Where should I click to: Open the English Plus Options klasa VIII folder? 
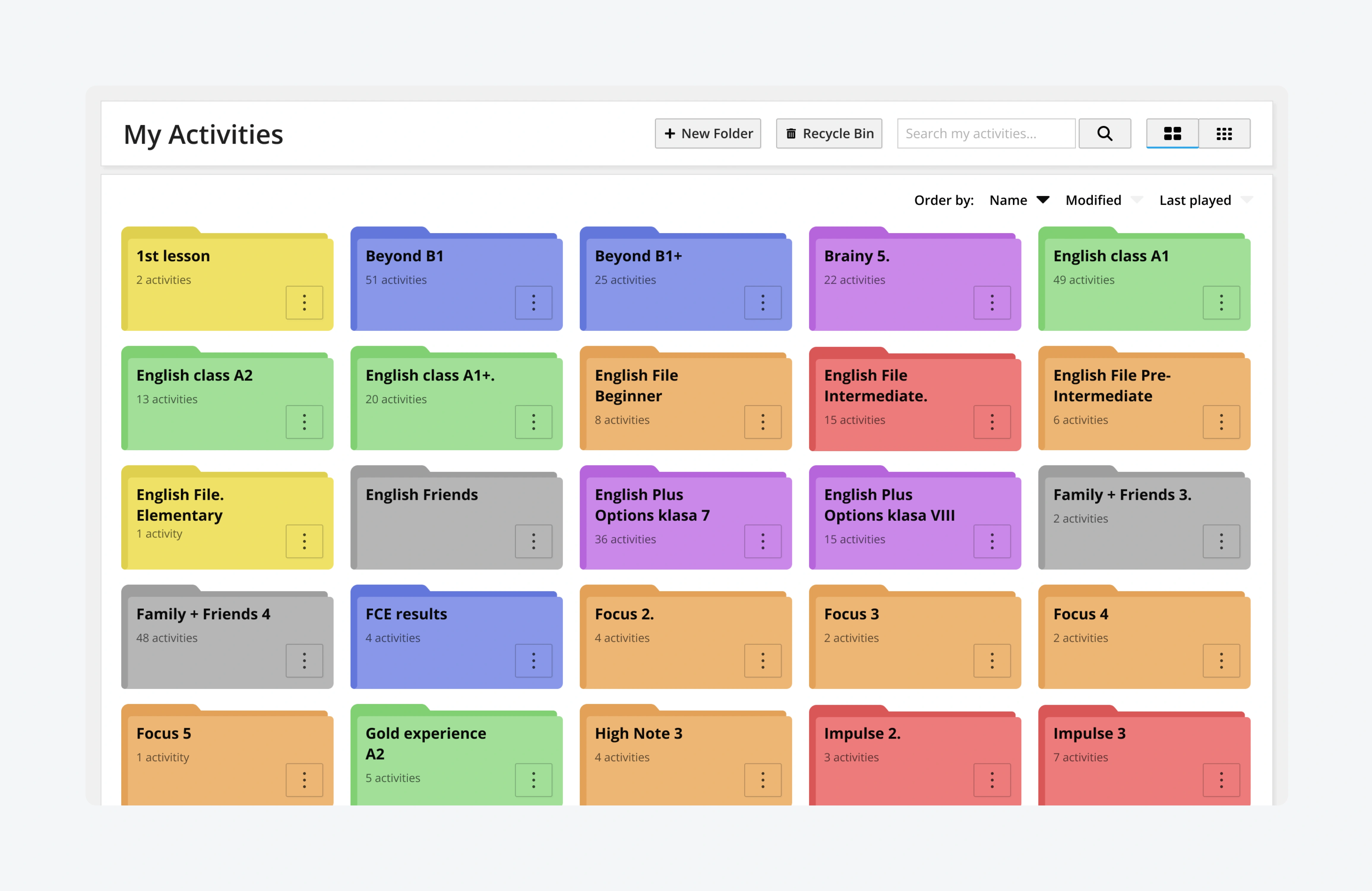pos(915,518)
